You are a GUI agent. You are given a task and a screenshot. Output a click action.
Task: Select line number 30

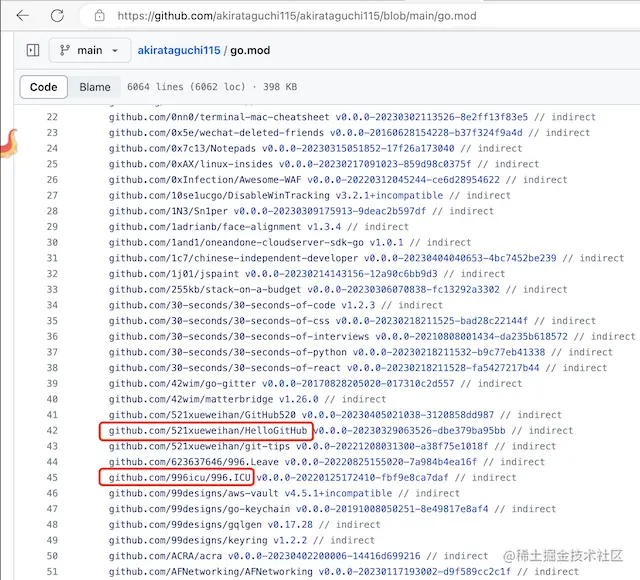pos(52,242)
